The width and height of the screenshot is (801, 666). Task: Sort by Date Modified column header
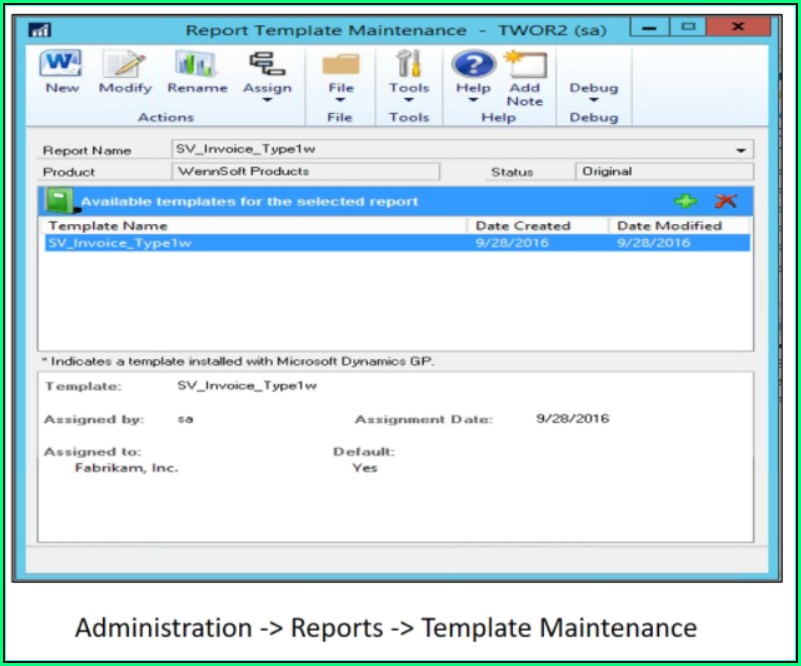click(x=680, y=226)
